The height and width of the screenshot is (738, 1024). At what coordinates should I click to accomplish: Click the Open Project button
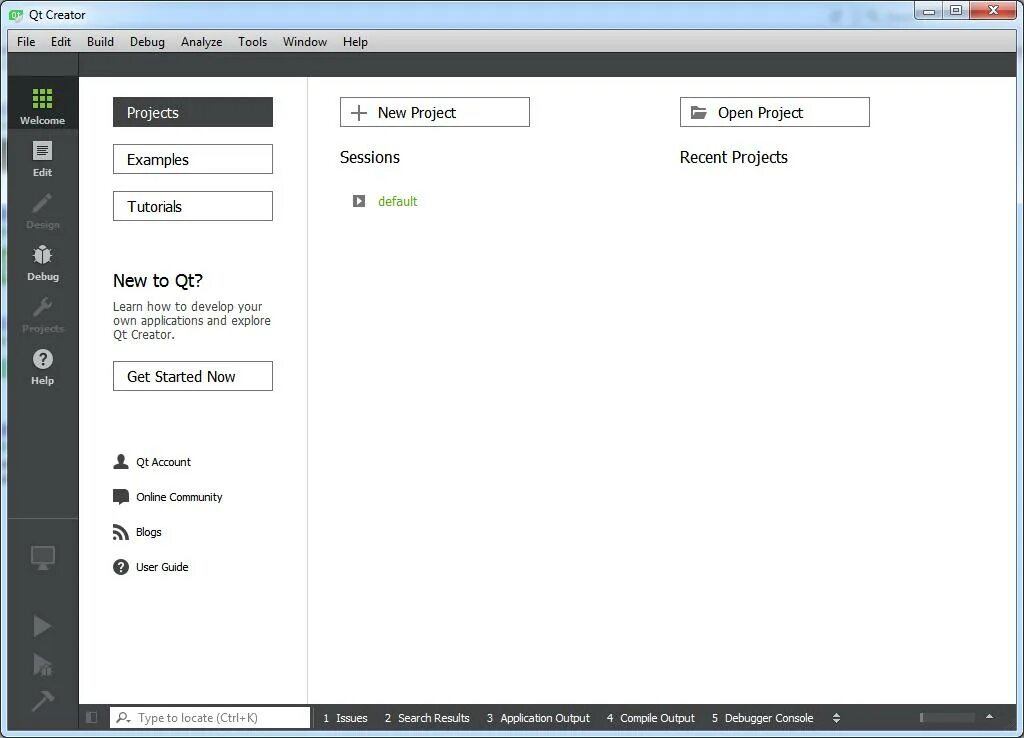775,112
